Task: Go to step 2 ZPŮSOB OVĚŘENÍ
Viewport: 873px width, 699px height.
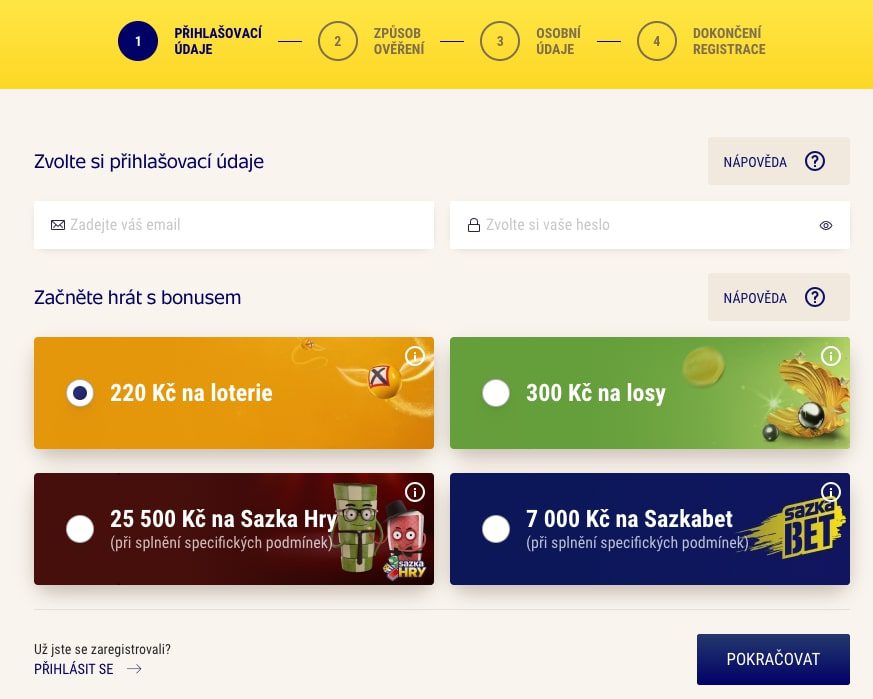Action: (x=338, y=41)
